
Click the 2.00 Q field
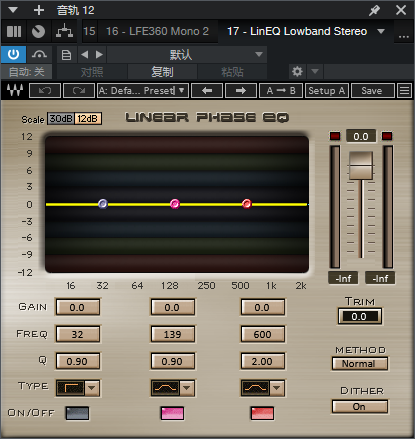coord(262,361)
